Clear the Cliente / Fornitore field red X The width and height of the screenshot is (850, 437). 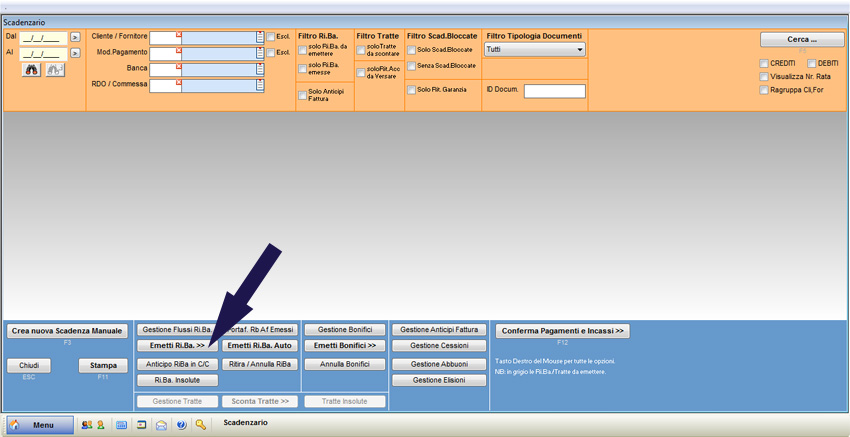178,34
